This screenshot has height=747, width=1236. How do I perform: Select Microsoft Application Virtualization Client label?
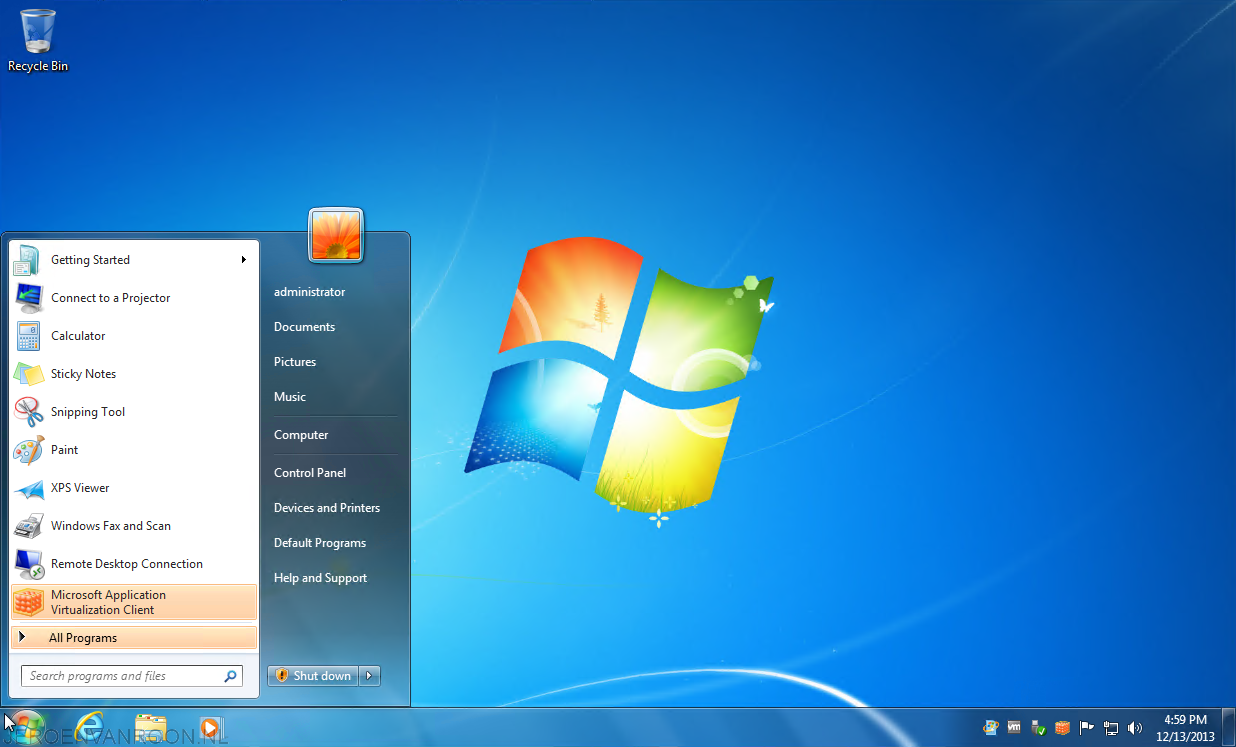click(108, 602)
